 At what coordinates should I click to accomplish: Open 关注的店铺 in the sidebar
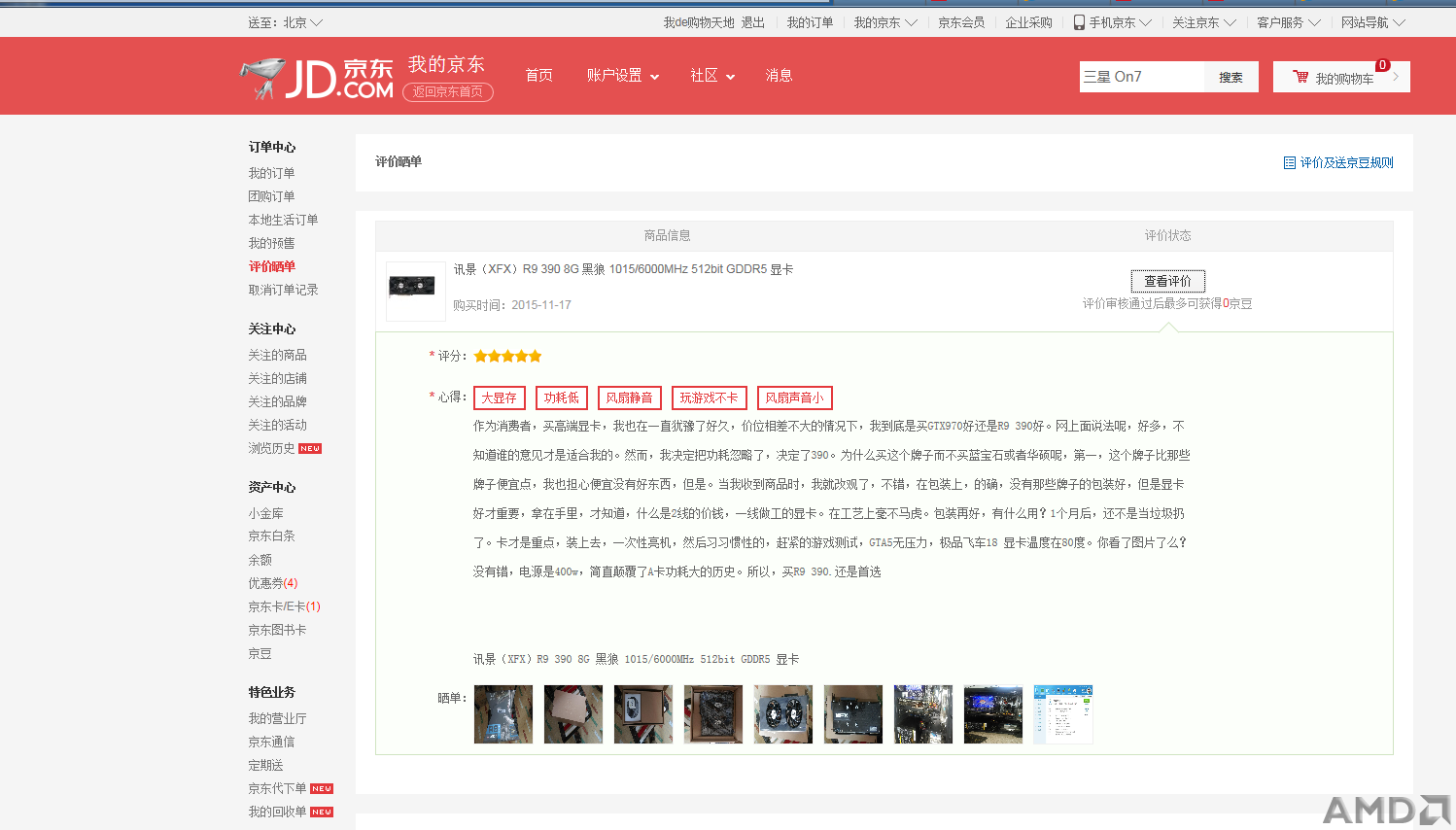pos(277,378)
